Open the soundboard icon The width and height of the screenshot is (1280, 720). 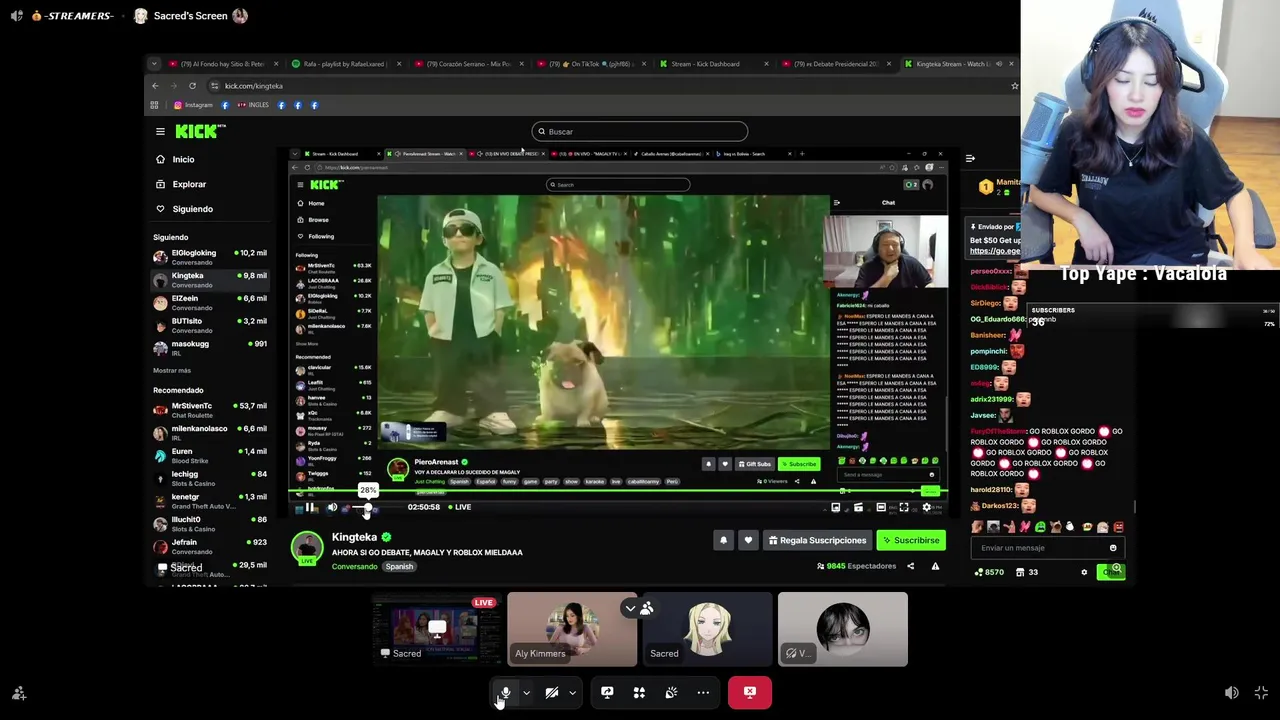[x=671, y=692]
